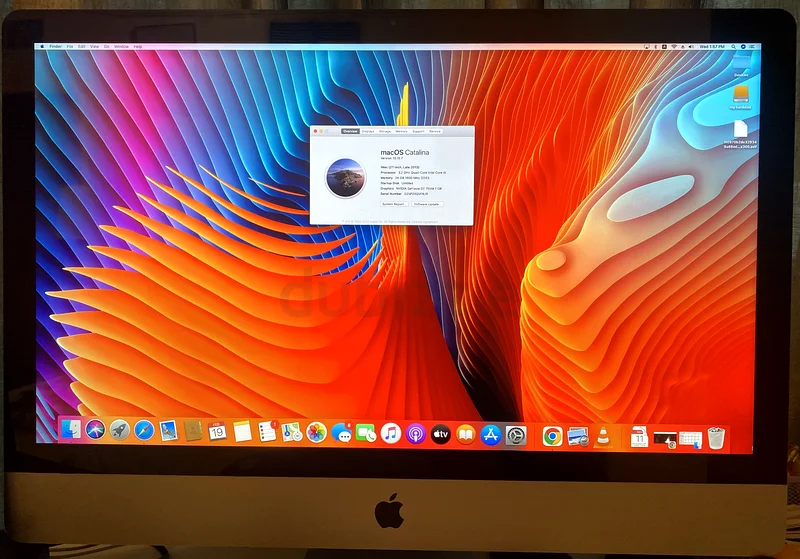Open the dark window stack in Dock
Viewport: 800px width, 559px height.
(x=665, y=440)
